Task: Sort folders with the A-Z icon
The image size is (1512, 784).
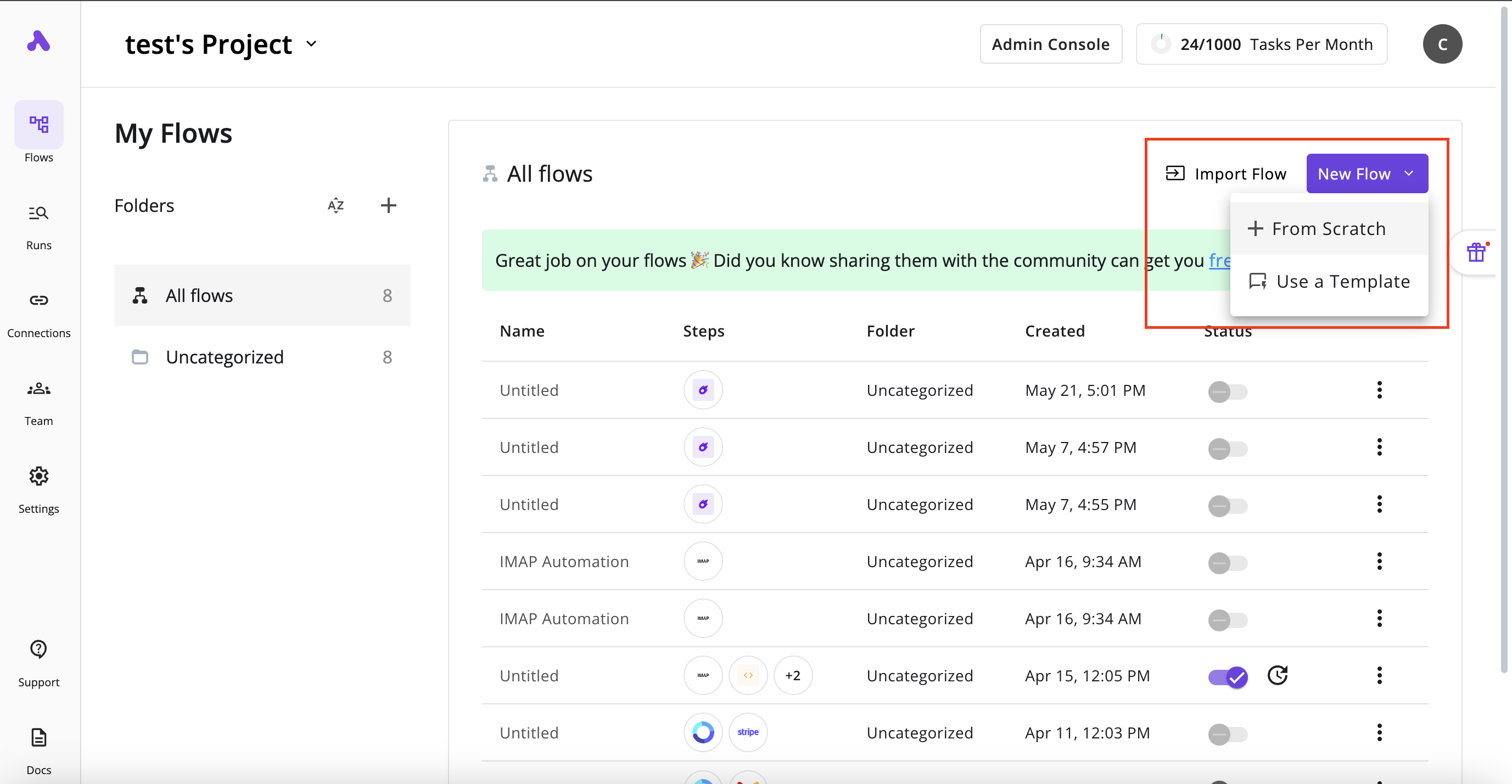Action: click(336, 205)
